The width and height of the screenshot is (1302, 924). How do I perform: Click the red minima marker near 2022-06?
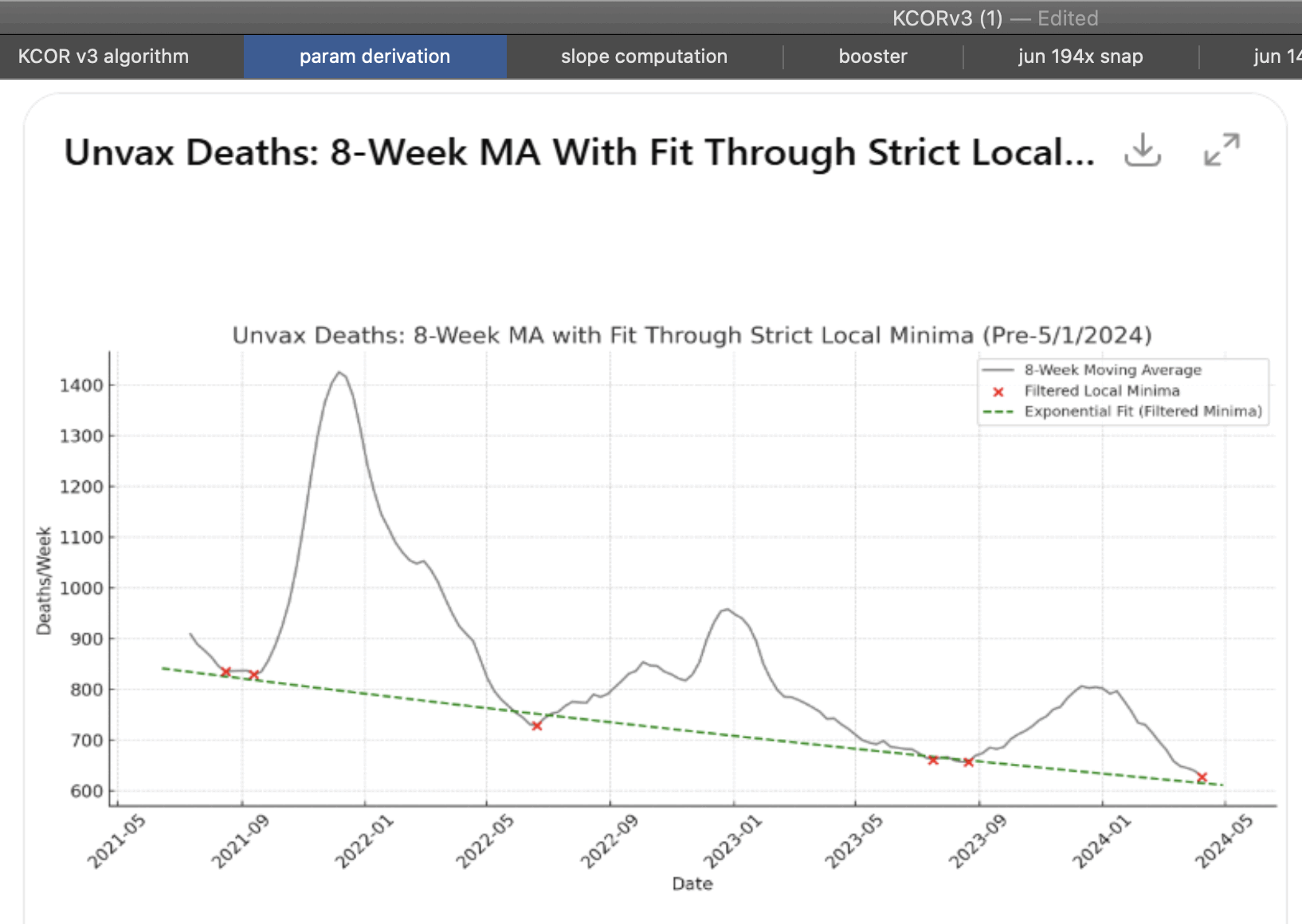[x=536, y=726]
